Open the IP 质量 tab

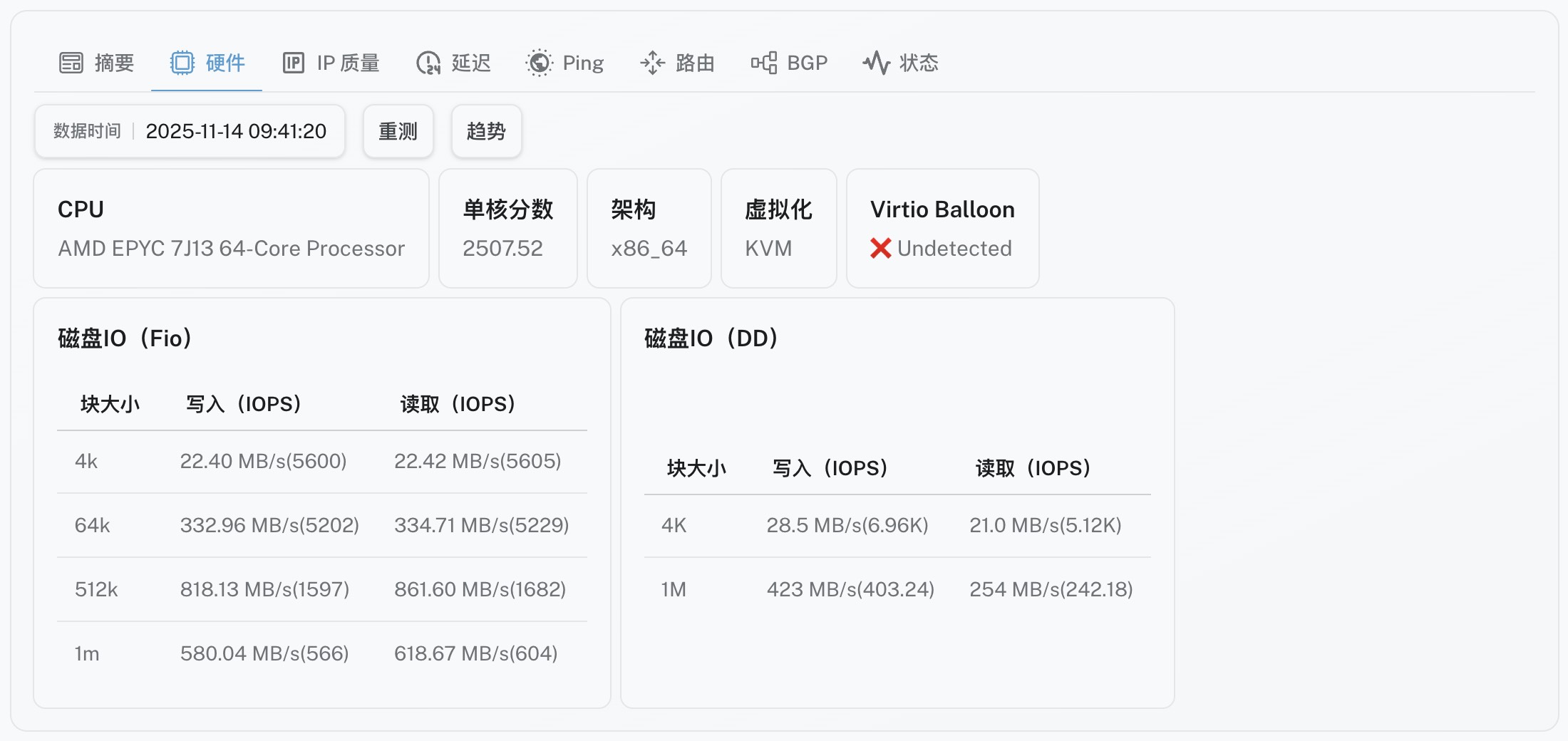pyautogui.click(x=348, y=63)
